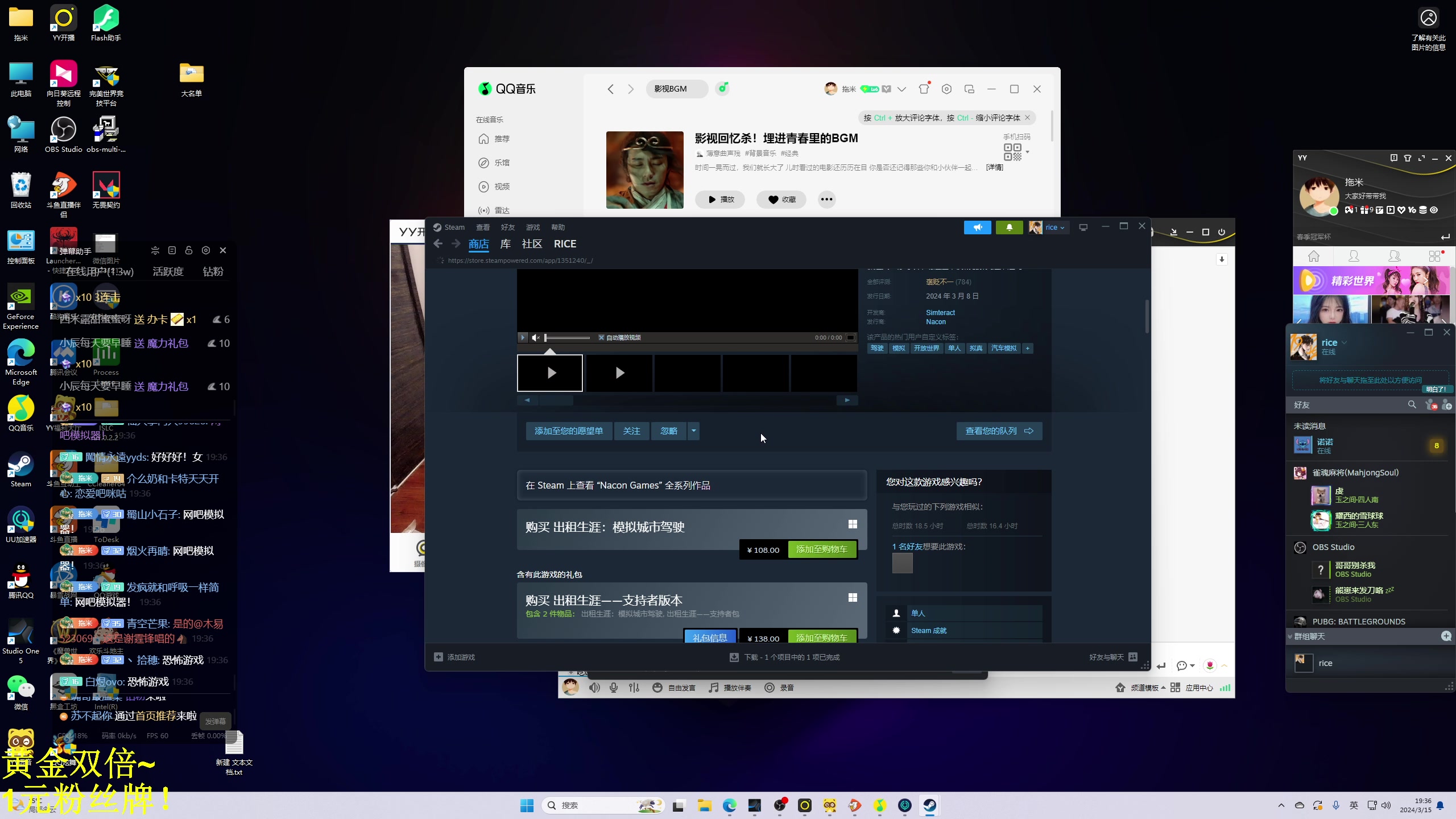Click danmaku assistant settings gear icon
Screen dimensions: 1456x819
206,250
